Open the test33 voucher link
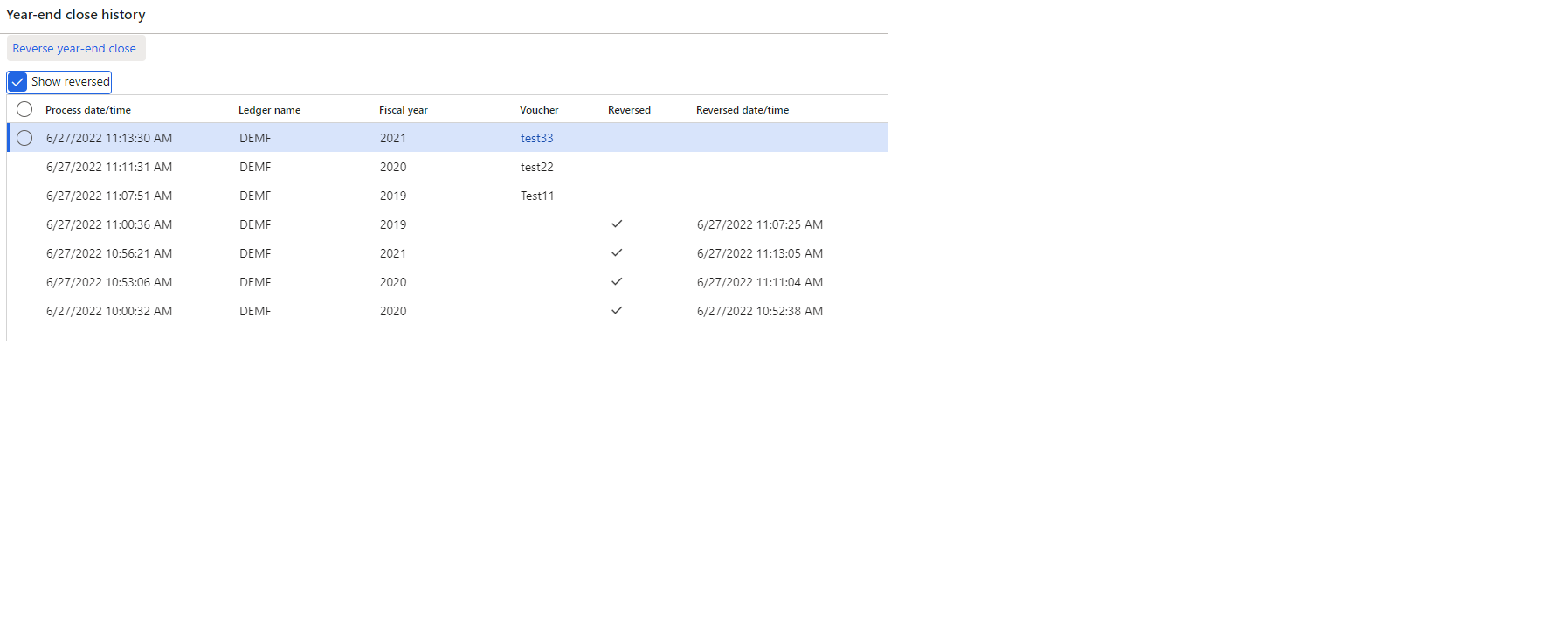This screenshot has width=1568, height=634. pos(536,138)
